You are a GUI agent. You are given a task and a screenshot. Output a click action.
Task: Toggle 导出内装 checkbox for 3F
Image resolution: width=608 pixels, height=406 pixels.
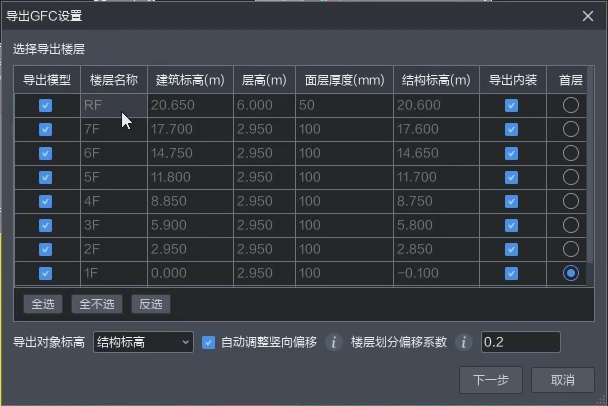(511, 226)
